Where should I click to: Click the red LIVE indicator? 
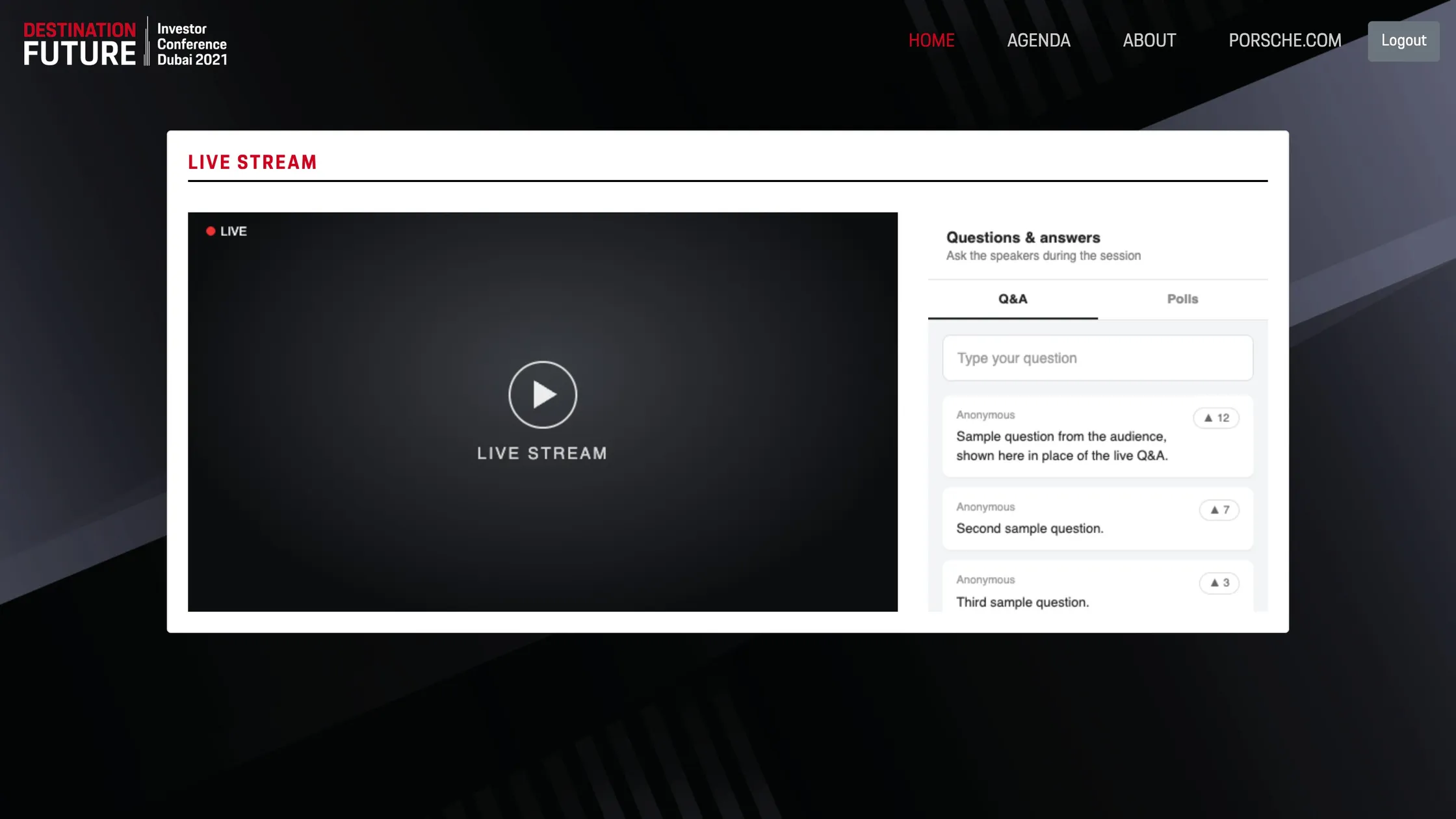click(226, 231)
